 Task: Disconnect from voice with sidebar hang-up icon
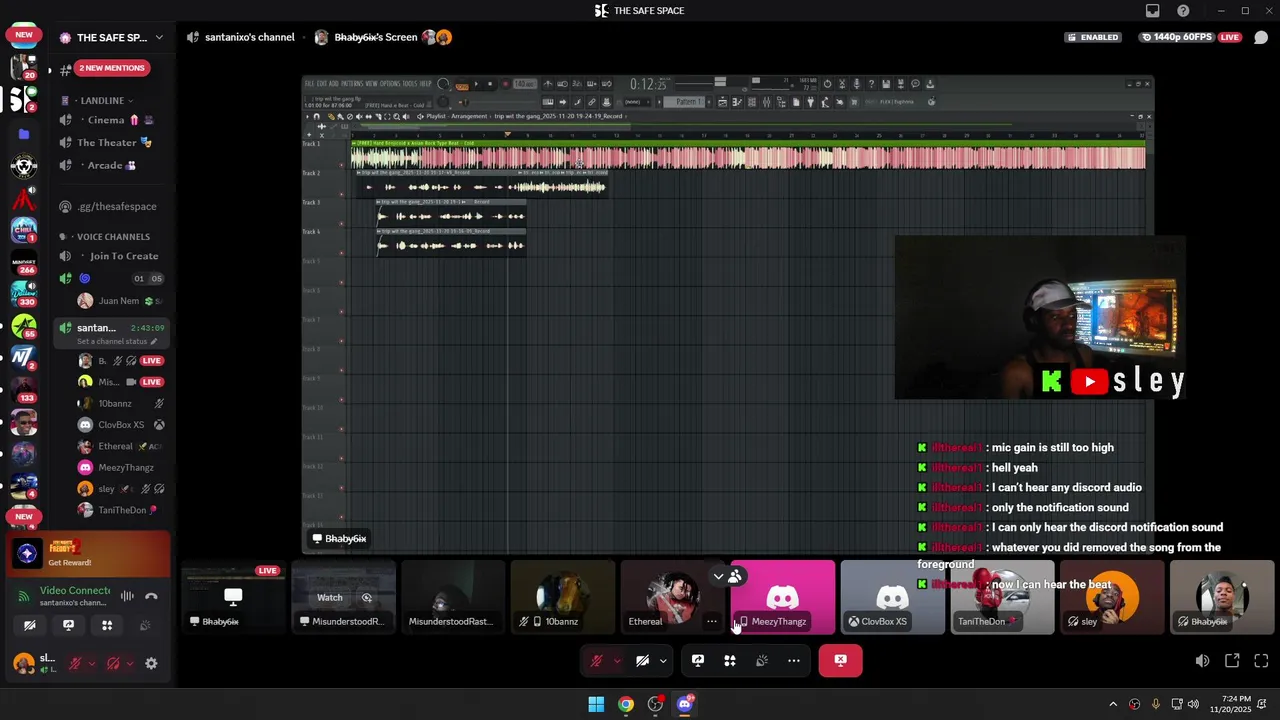click(x=151, y=596)
